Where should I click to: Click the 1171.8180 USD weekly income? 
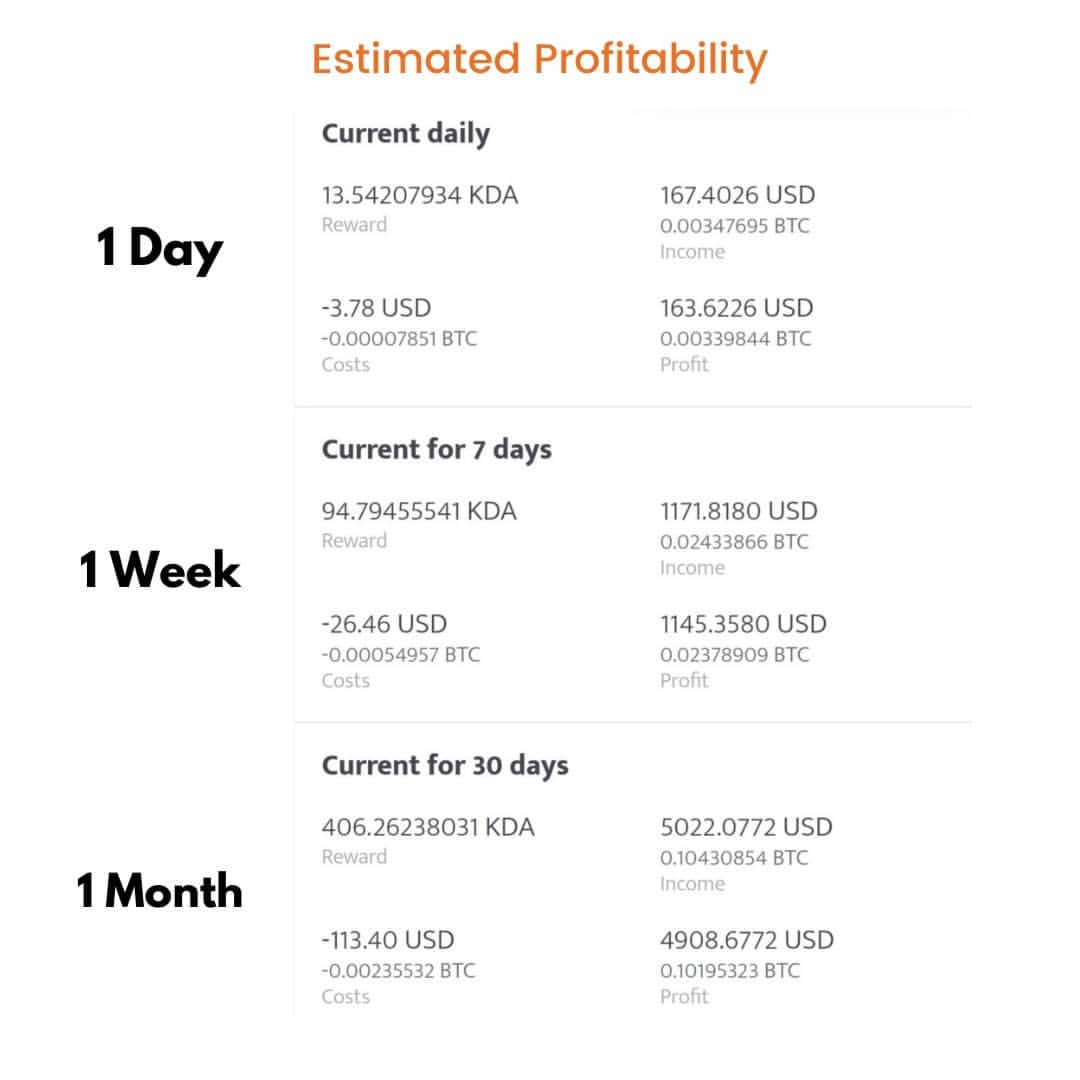[739, 511]
